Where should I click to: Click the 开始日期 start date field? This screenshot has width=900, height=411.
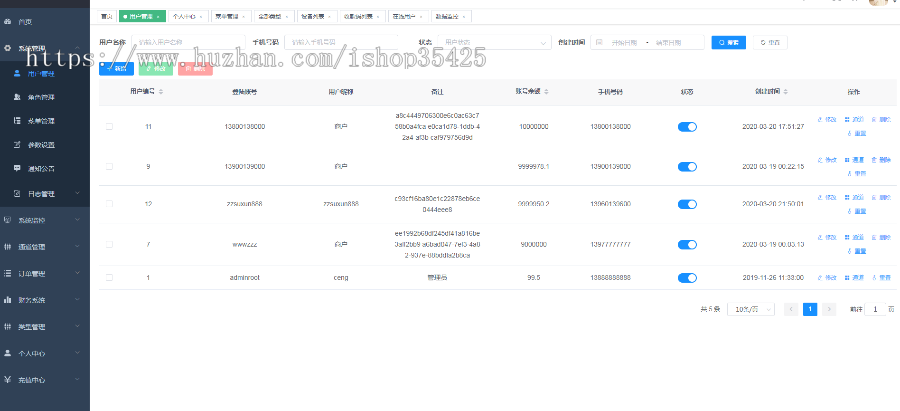point(624,43)
